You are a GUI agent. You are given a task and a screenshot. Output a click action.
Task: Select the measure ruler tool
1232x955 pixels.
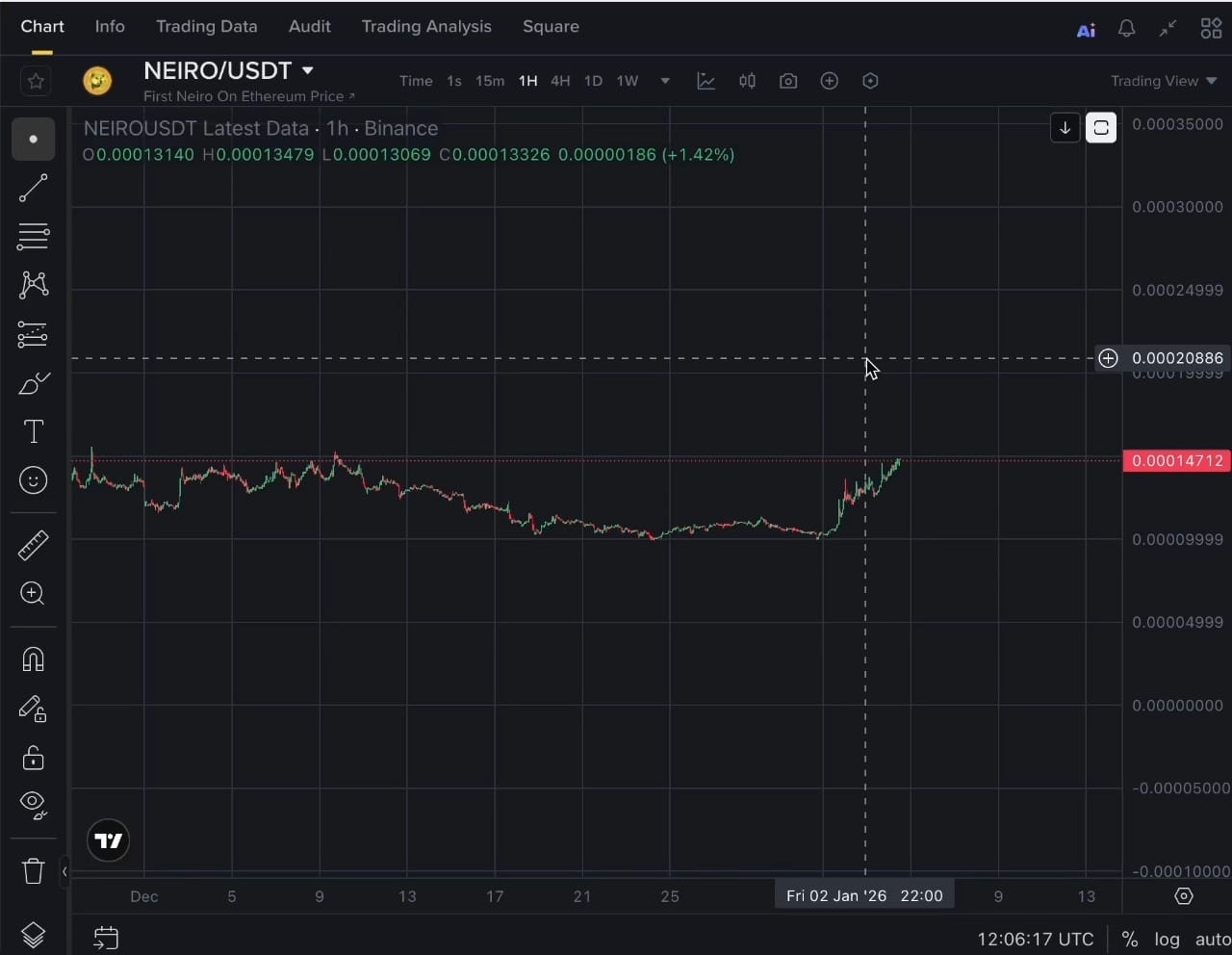(33, 545)
